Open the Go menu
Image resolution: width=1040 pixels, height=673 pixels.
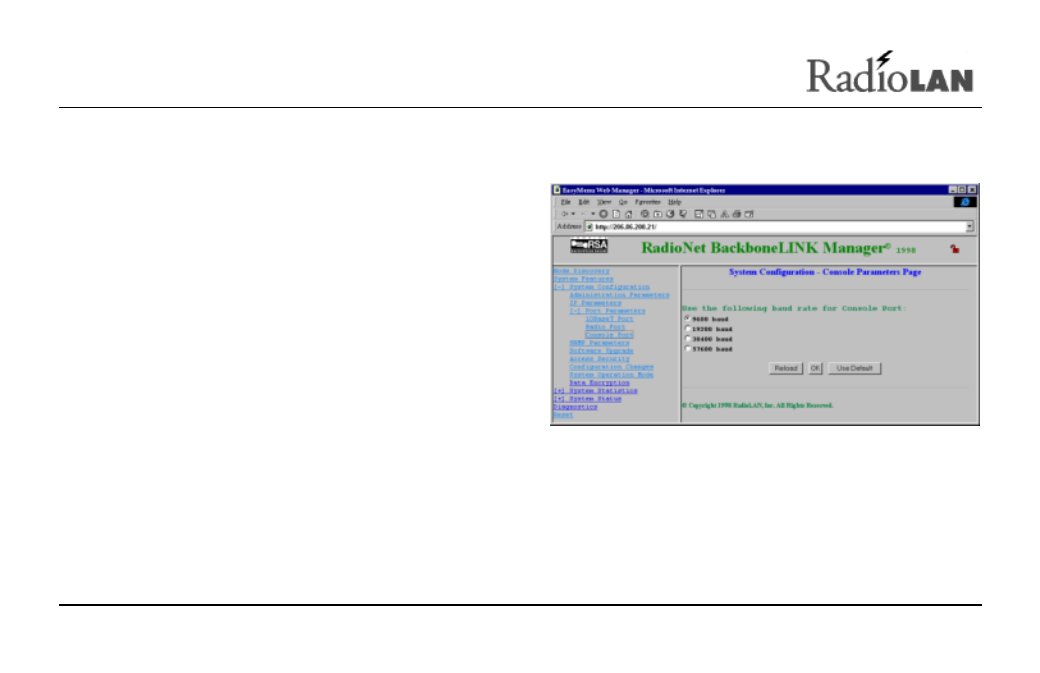(623, 202)
